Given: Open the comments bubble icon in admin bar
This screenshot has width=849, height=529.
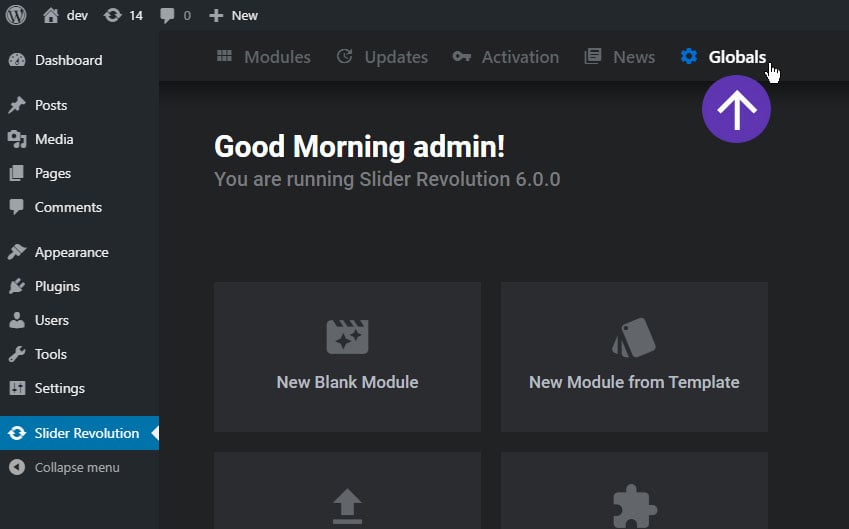Looking at the screenshot, I should 167,15.
